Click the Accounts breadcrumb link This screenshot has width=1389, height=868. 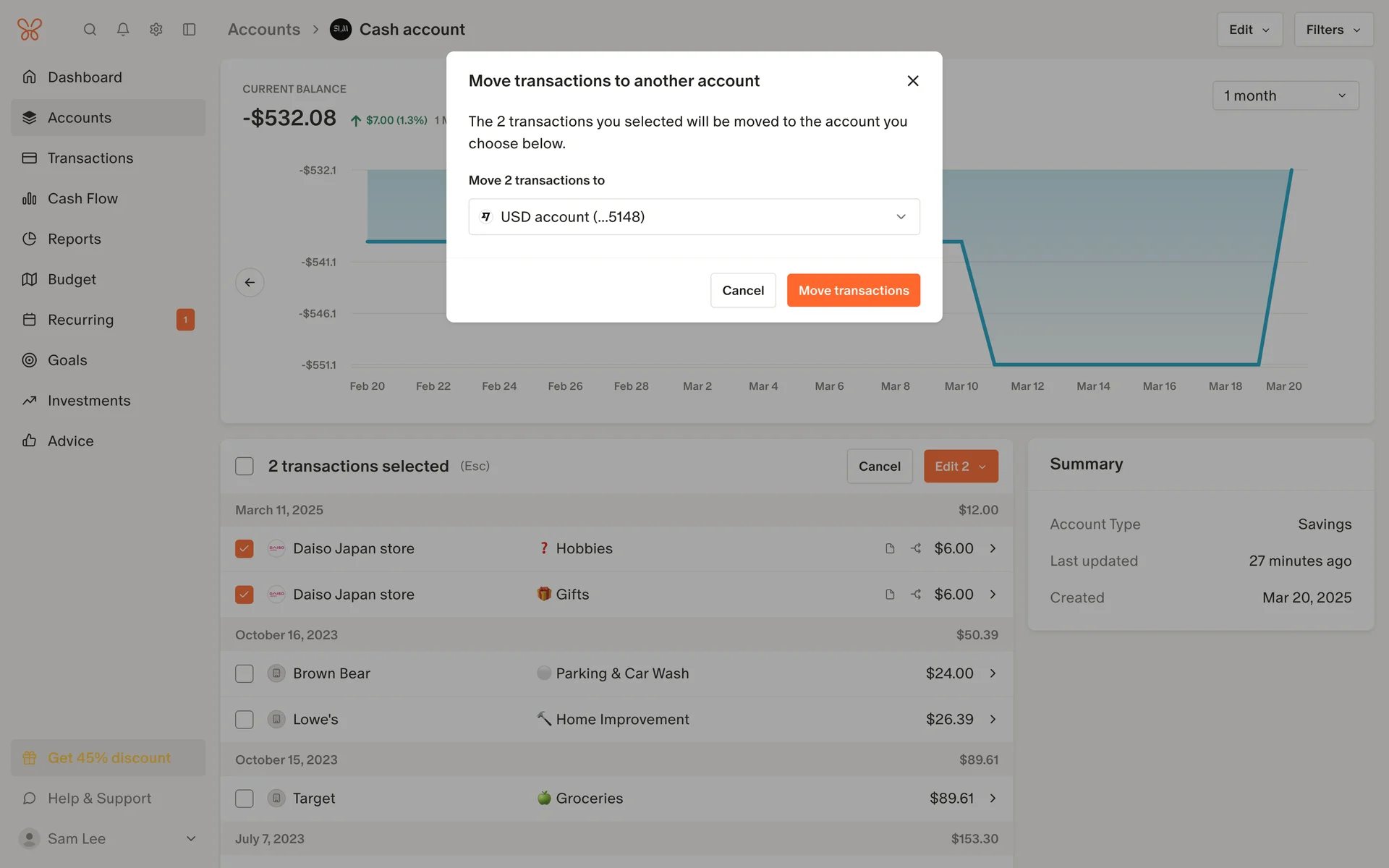tap(263, 30)
